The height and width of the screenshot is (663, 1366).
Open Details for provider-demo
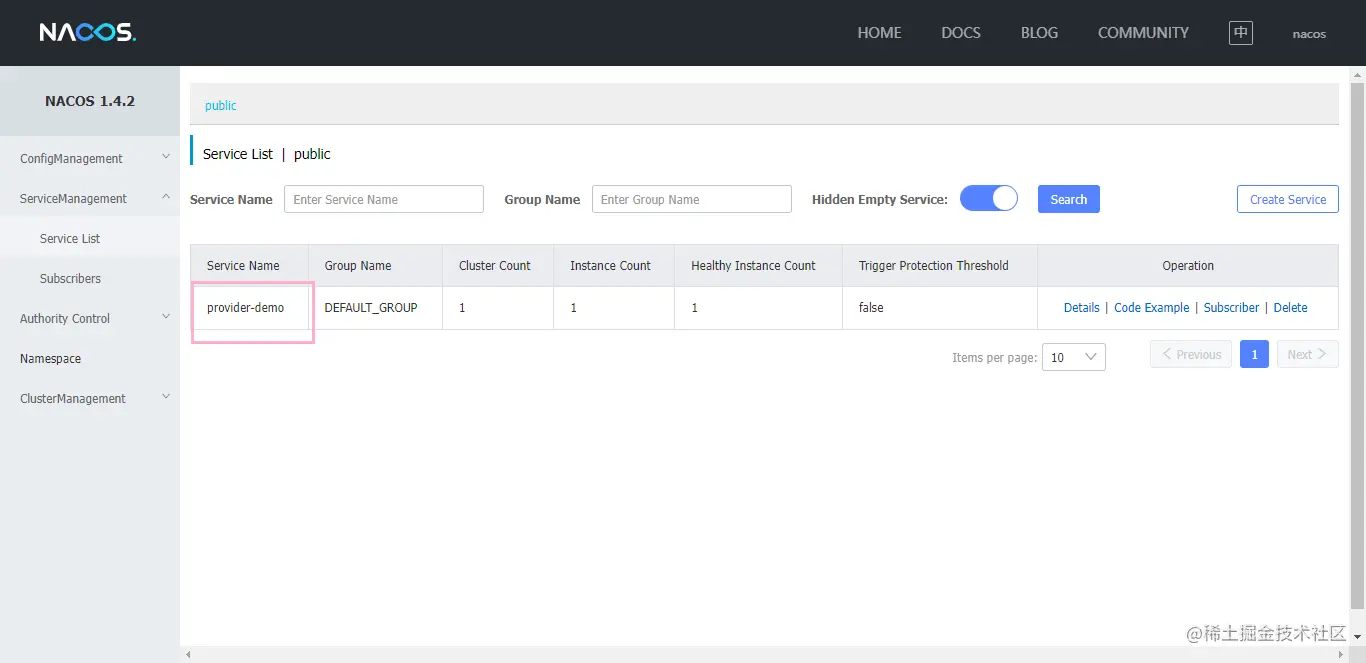(x=1081, y=308)
